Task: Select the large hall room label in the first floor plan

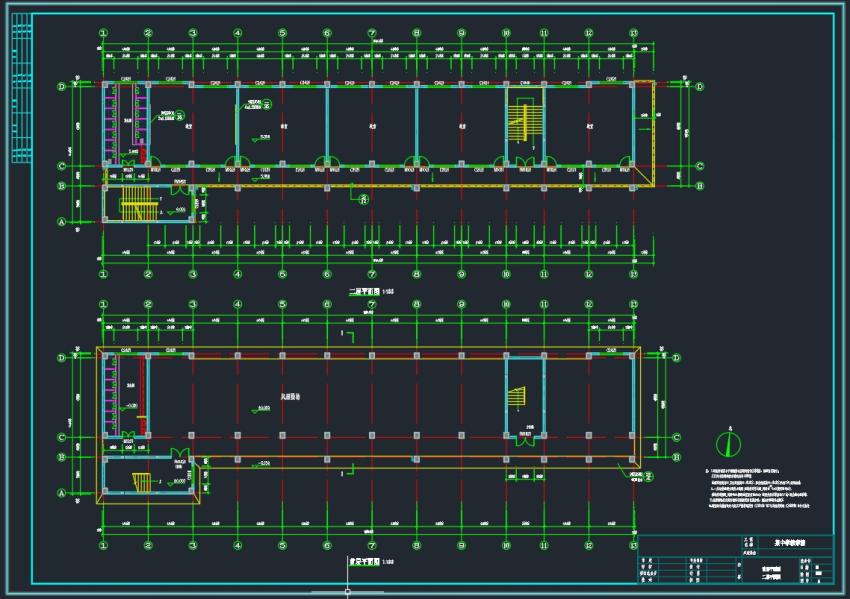Action: pos(290,397)
